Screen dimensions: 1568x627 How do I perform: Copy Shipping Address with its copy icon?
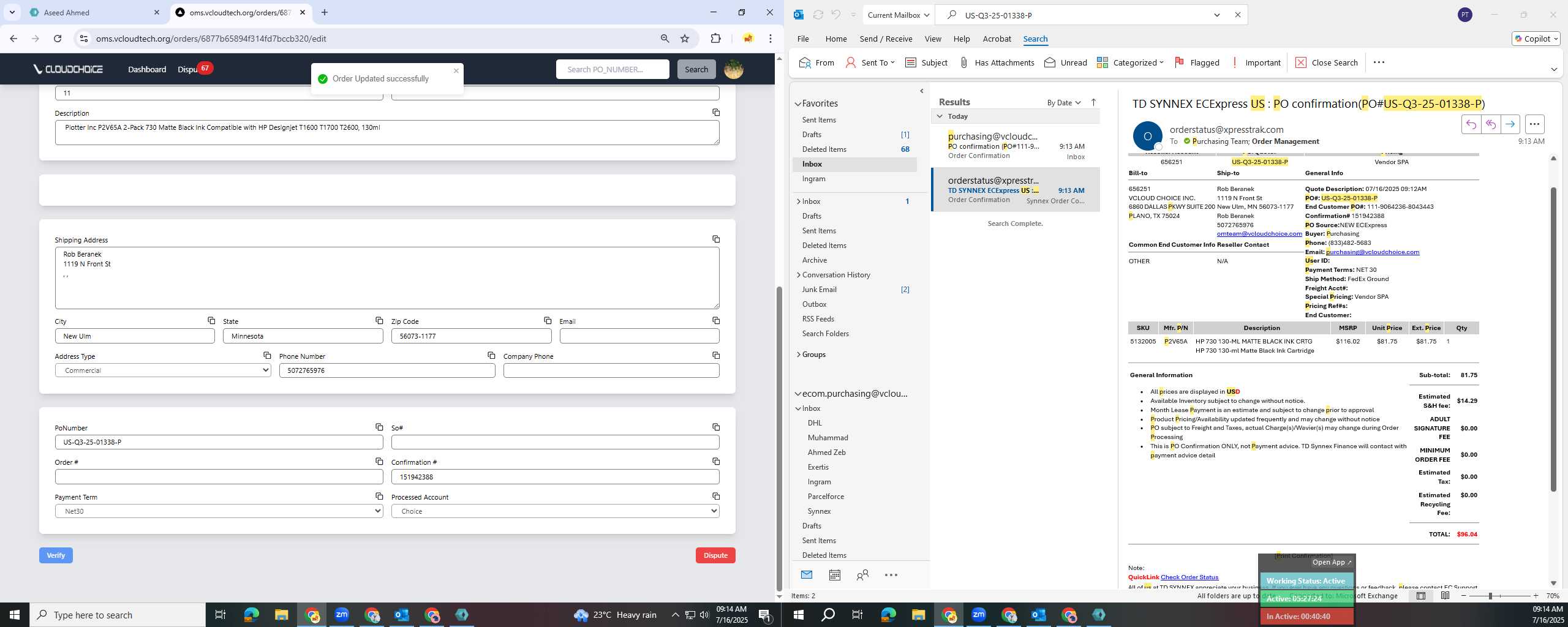point(715,239)
